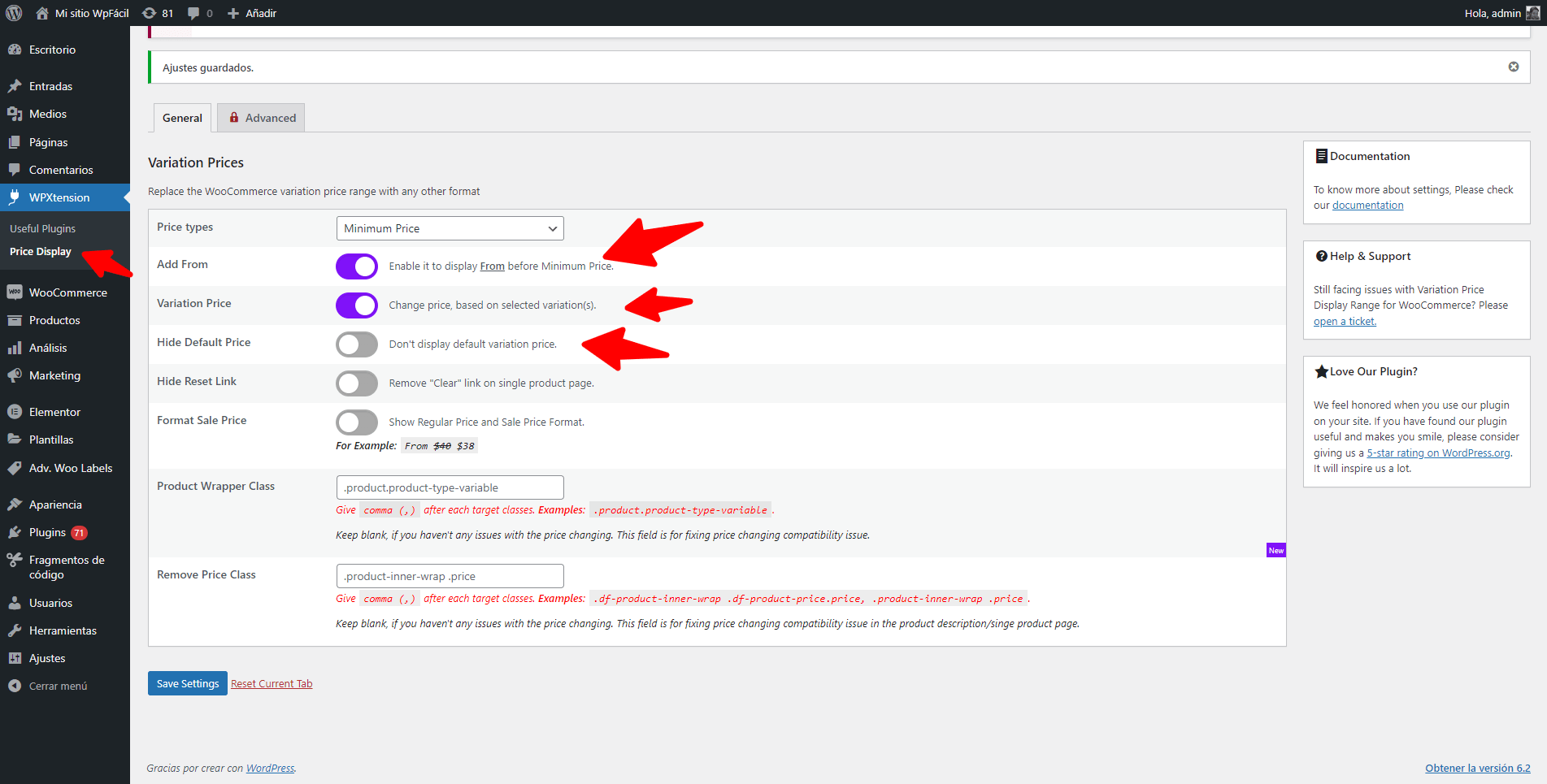1547x784 pixels.
Task: Open the comments bubble icon in admin bar
Action: [x=193, y=13]
